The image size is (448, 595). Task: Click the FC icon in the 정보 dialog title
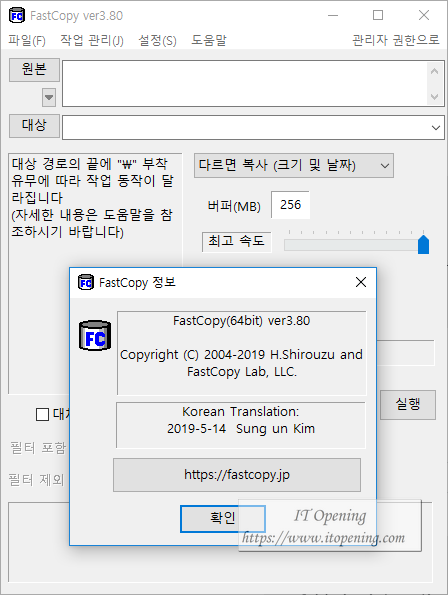86,282
